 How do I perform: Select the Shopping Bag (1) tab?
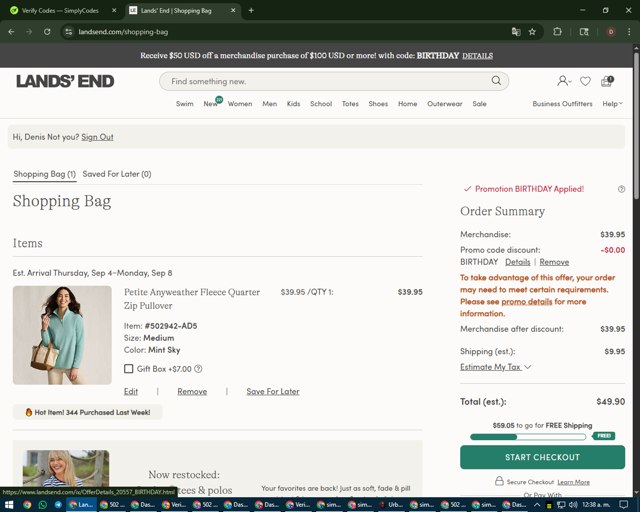(44, 174)
